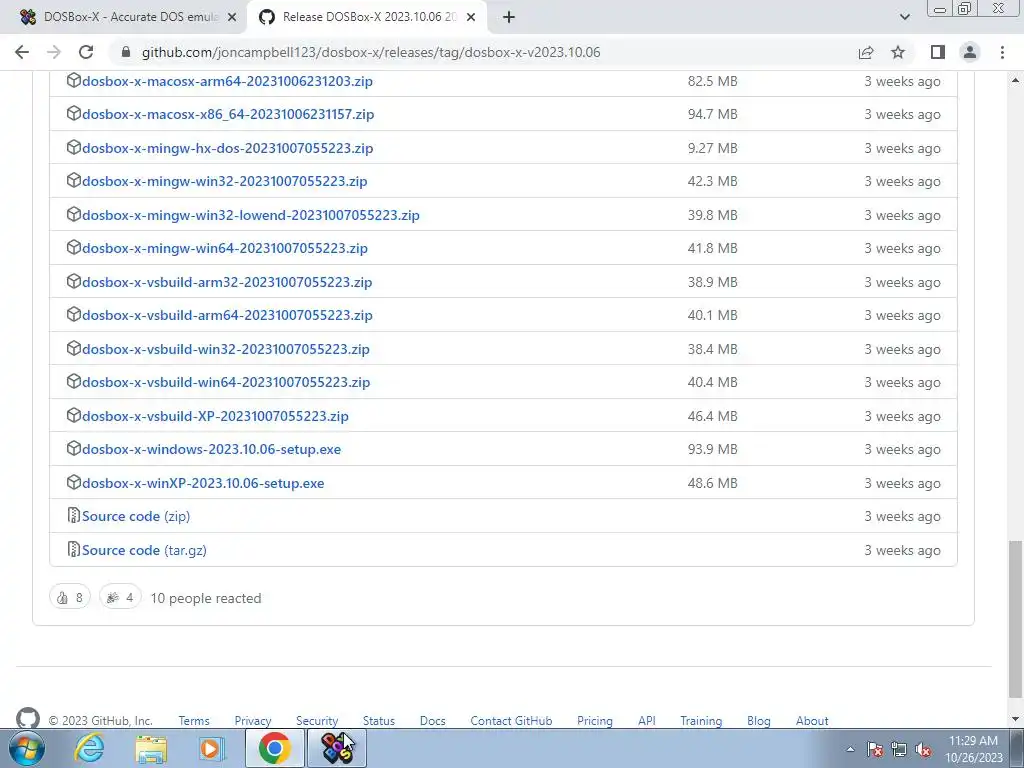Bookmark this page with the star icon

(898, 52)
